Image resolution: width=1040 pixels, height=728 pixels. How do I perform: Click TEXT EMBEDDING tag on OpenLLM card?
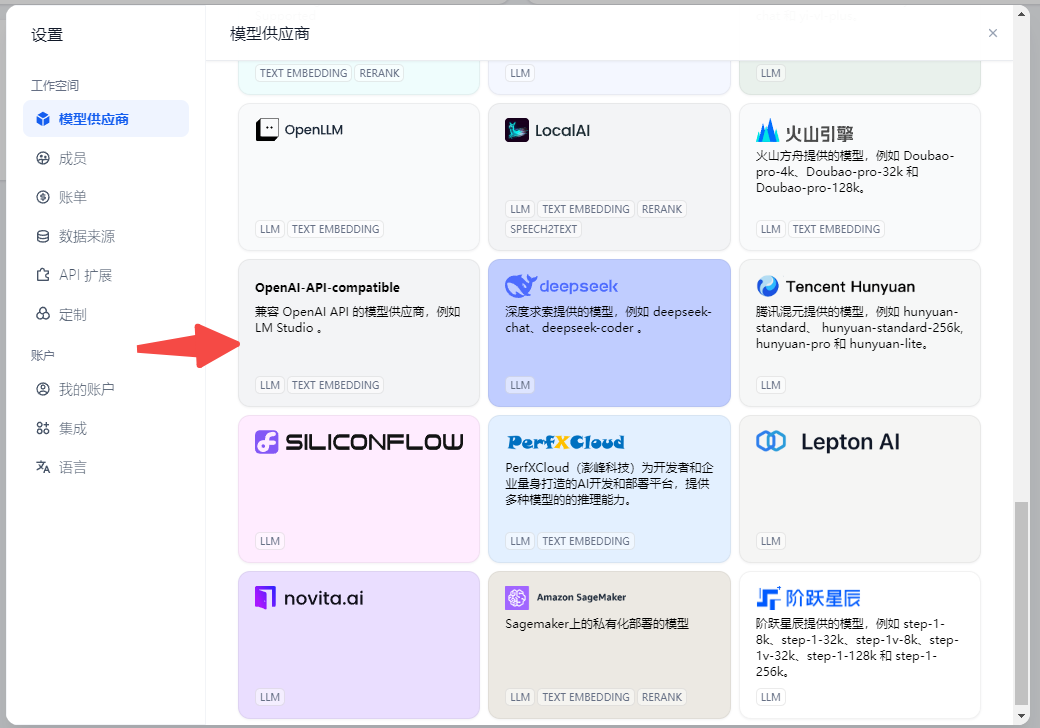pos(336,229)
